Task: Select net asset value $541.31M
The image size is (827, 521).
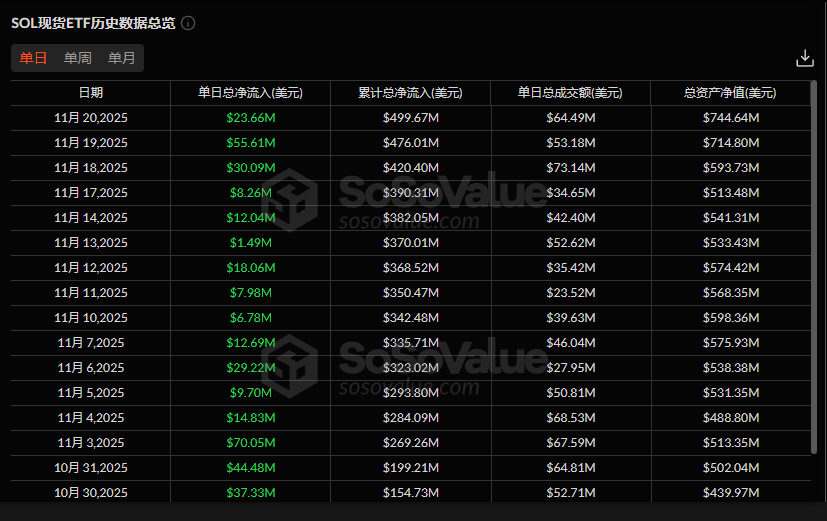Action: pos(730,218)
